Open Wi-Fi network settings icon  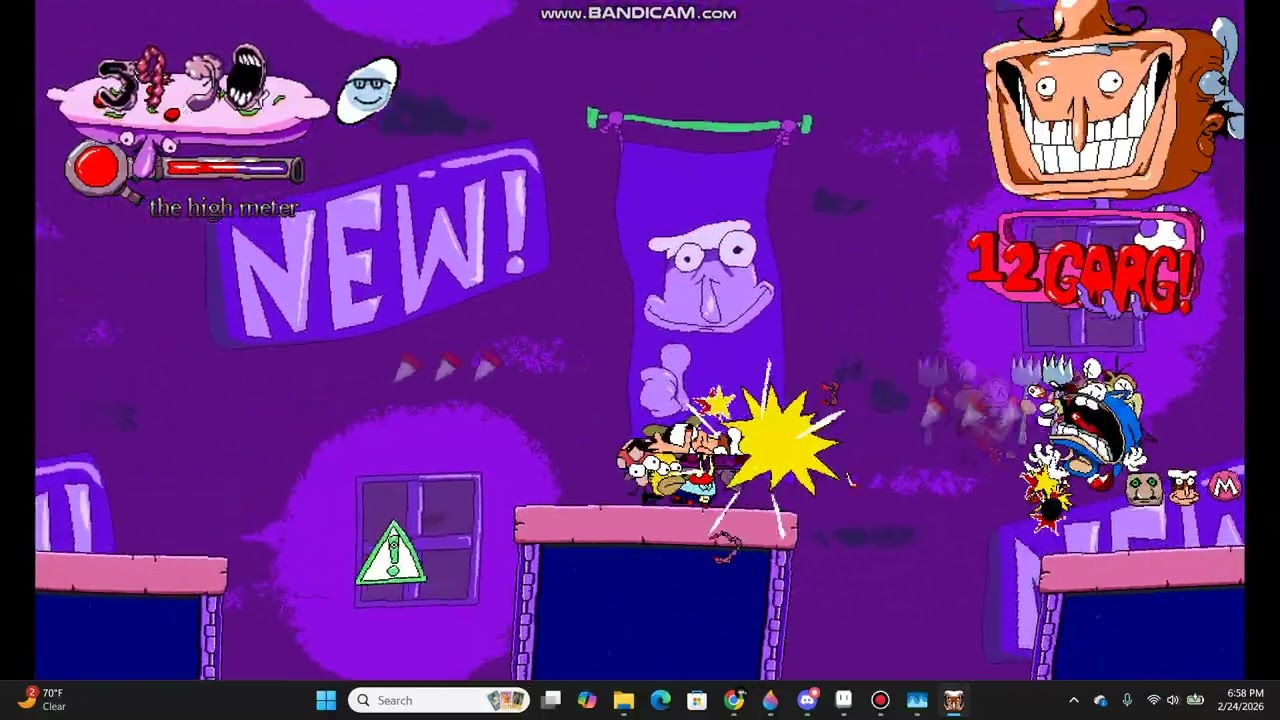(1153, 700)
